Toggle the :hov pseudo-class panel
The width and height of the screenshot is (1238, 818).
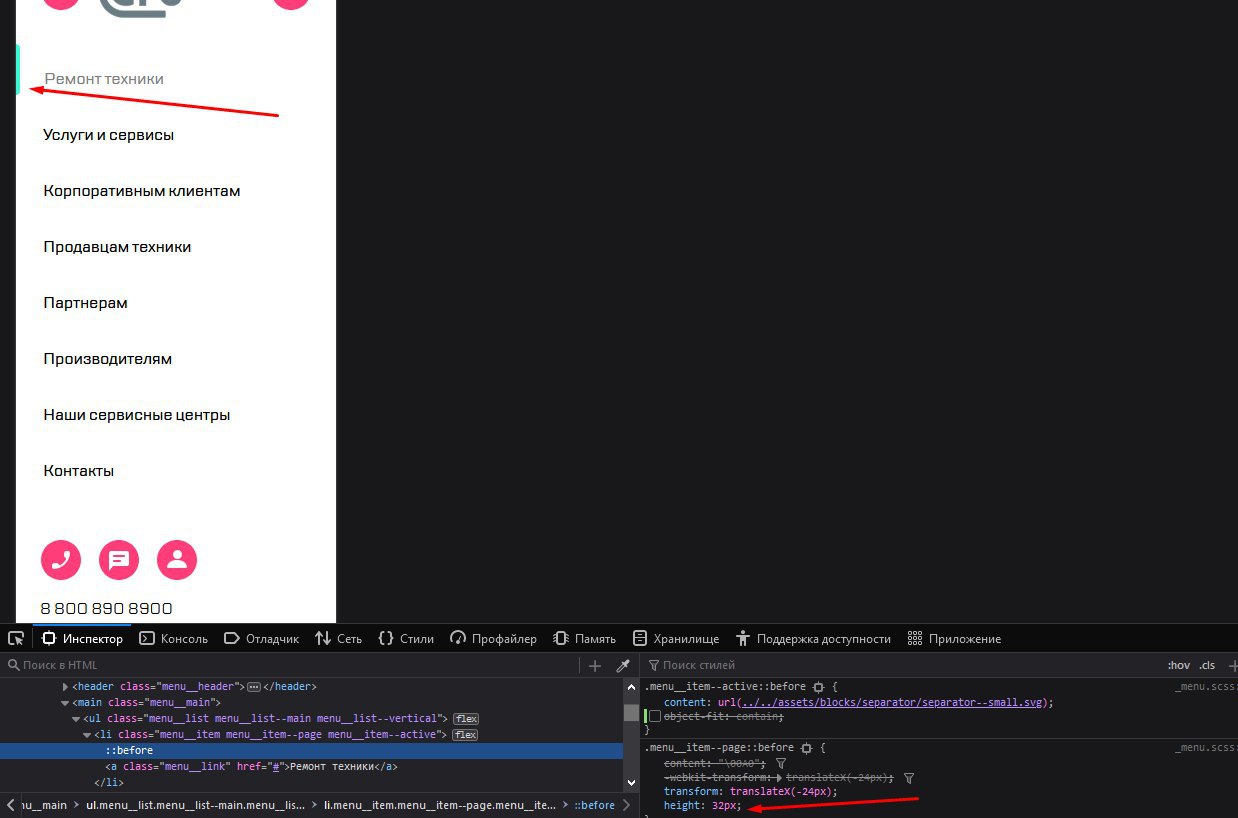tap(1178, 665)
